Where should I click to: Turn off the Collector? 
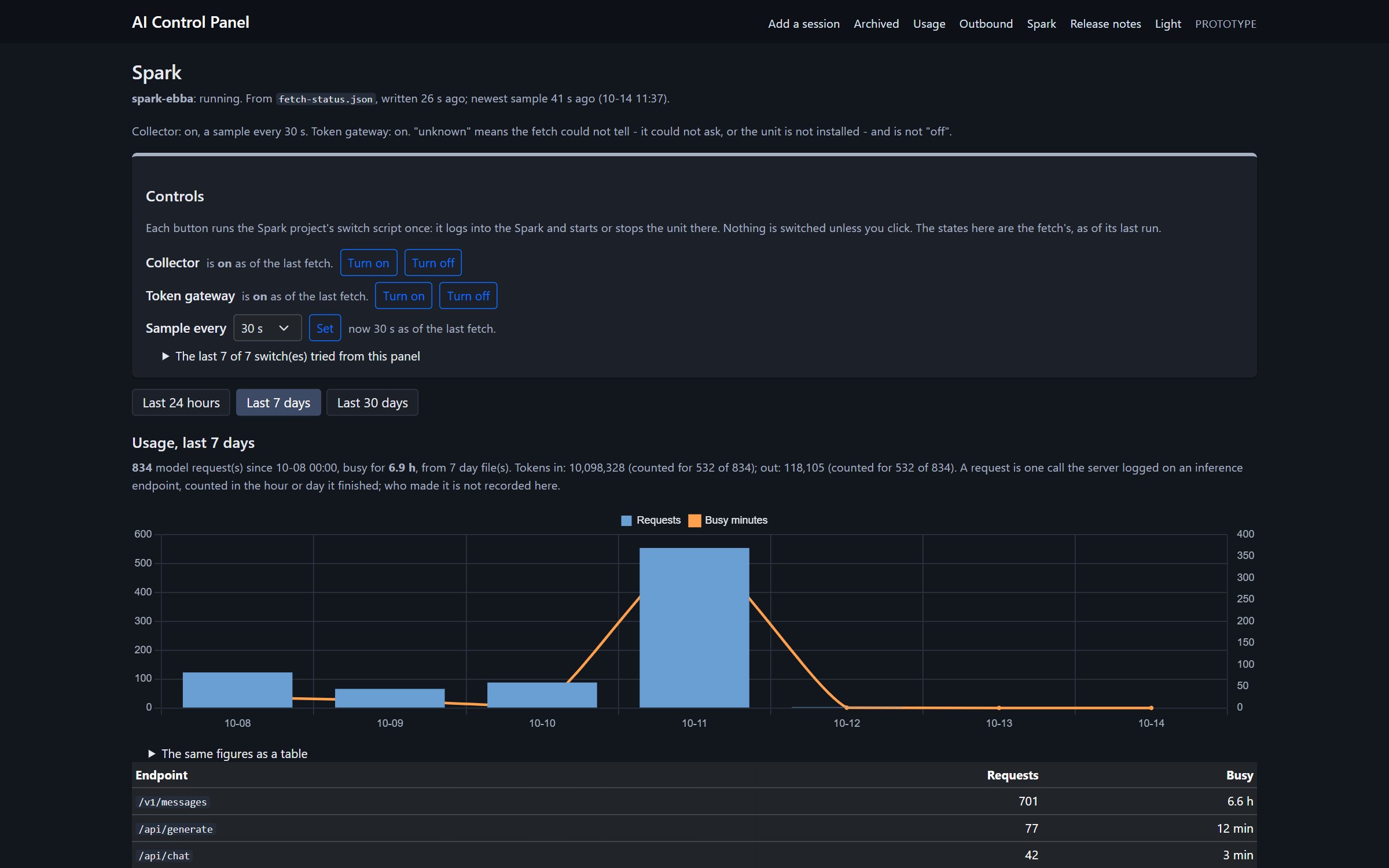433,263
